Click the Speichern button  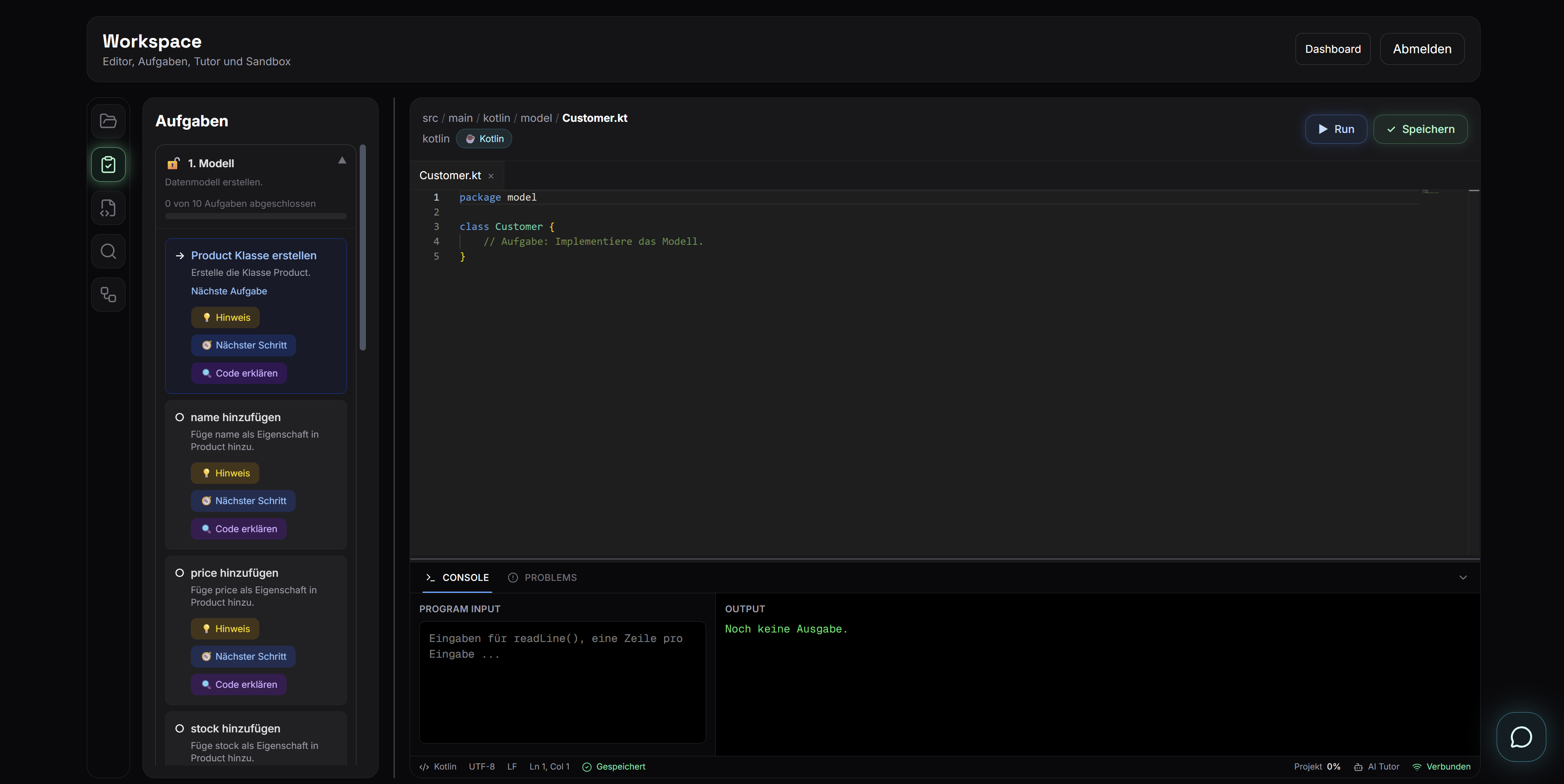click(x=1420, y=129)
